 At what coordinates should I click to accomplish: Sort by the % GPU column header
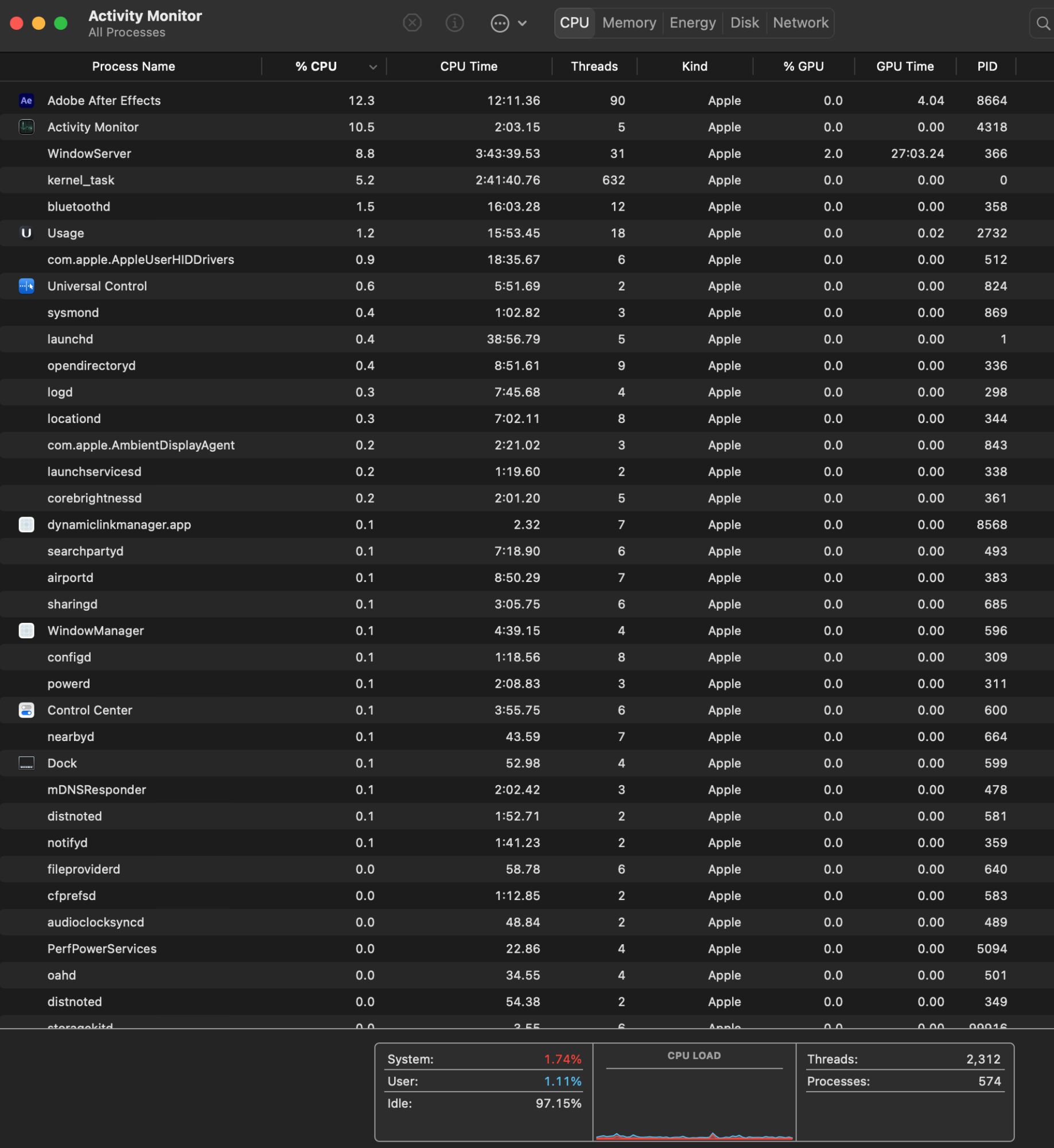point(803,67)
